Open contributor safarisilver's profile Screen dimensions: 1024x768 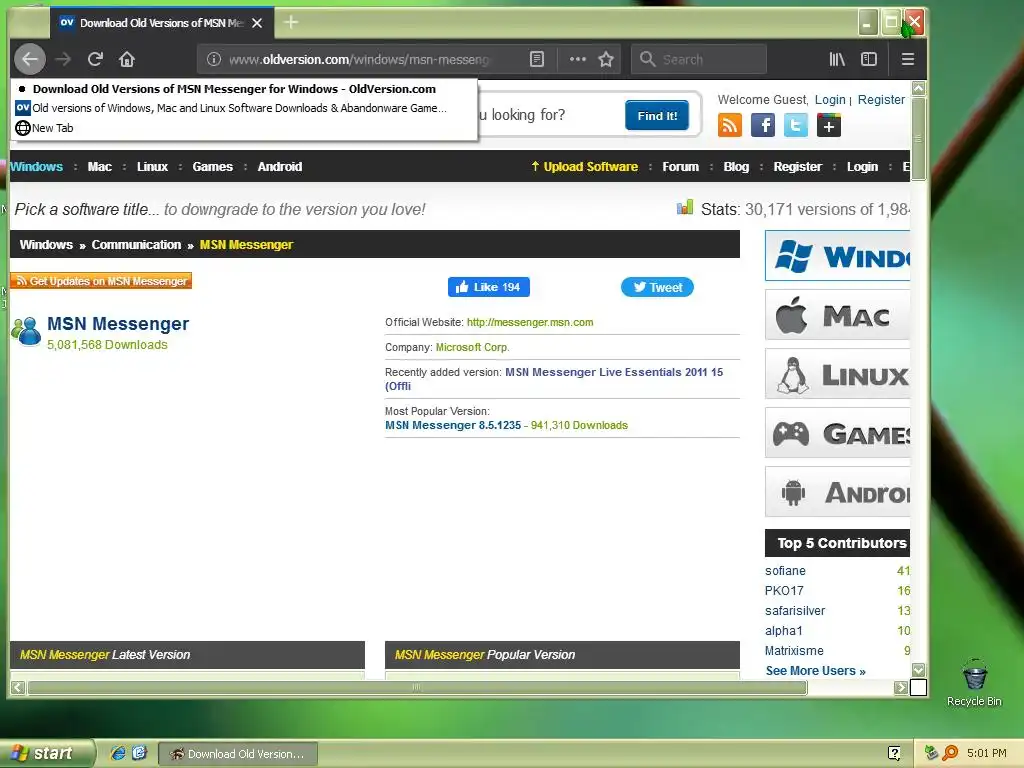pyautogui.click(x=795, y=611)
